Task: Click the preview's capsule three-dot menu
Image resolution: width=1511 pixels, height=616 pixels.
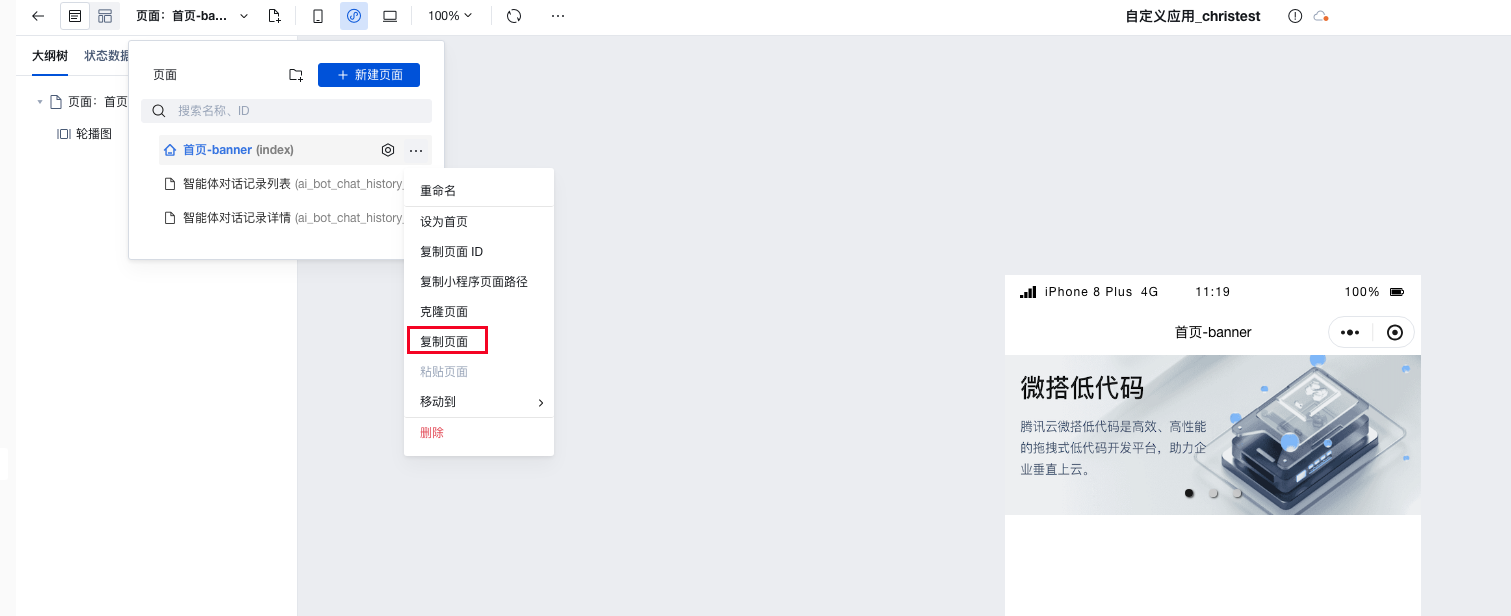Action: (1350, 333)
